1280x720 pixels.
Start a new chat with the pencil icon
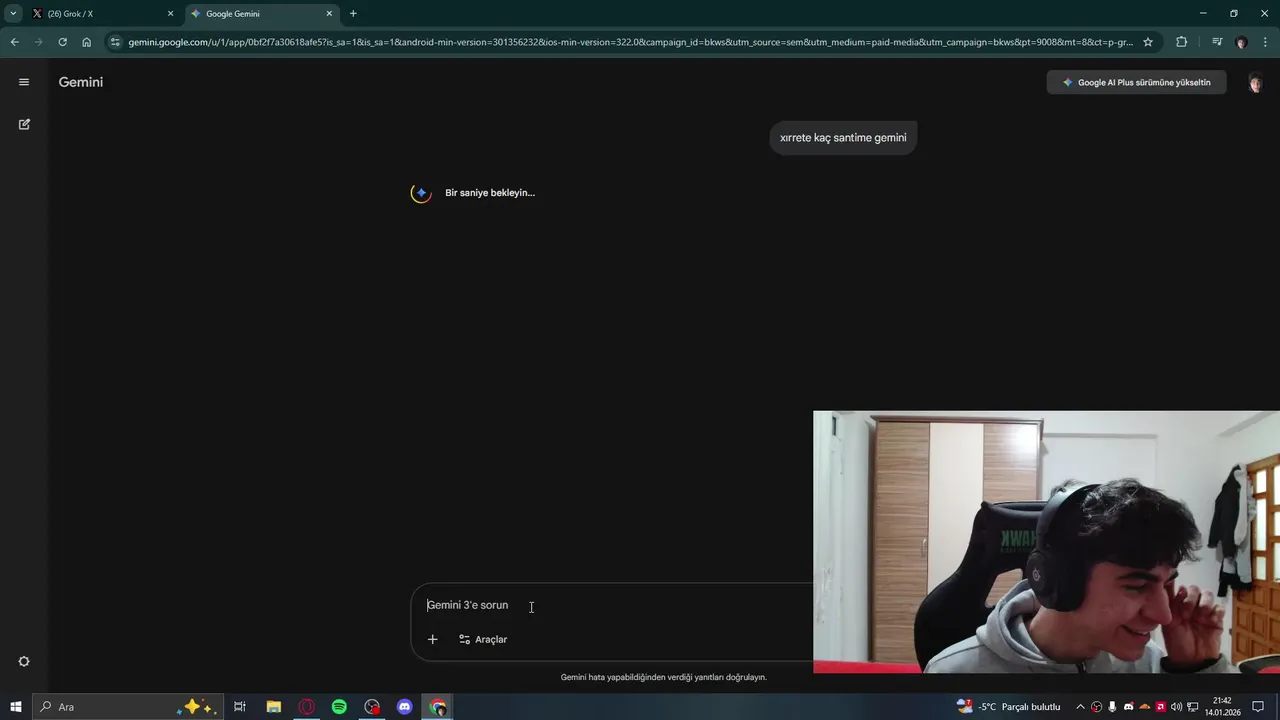(24, 124)
